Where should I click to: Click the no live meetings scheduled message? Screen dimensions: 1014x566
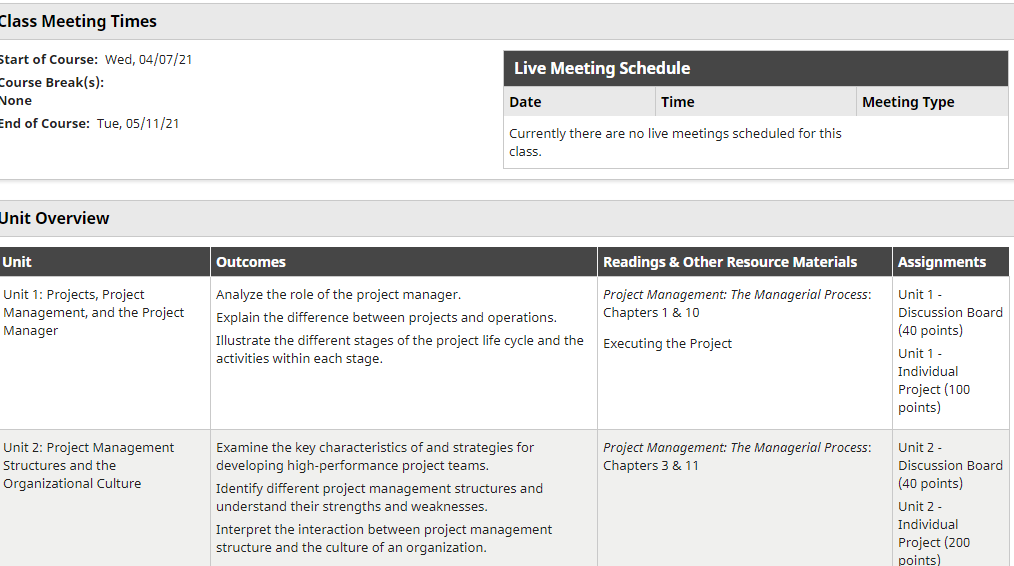point(675,142)
